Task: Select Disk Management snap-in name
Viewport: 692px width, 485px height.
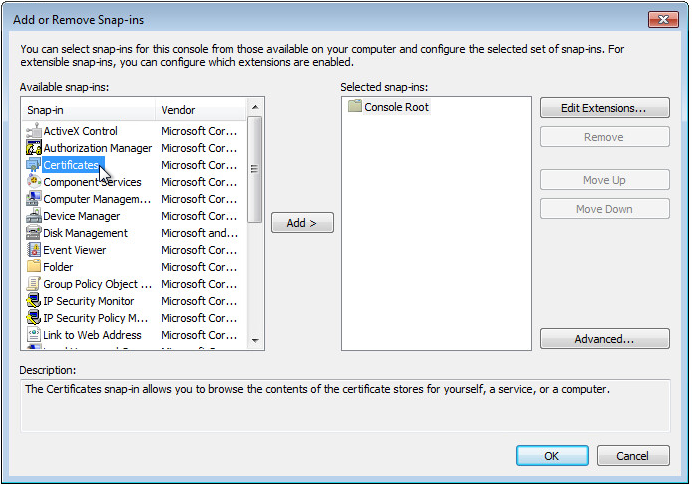Action: pyautogui.click(x=85, y=233)
